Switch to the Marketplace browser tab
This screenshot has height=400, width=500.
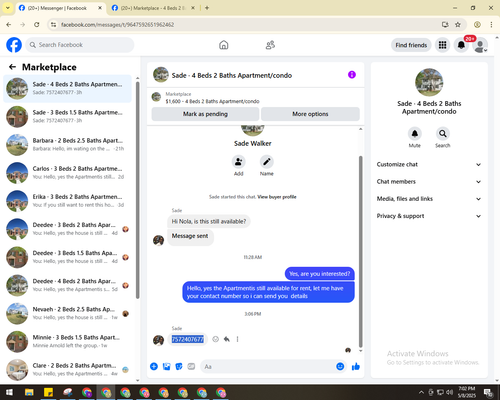click(x=153, y=8)
